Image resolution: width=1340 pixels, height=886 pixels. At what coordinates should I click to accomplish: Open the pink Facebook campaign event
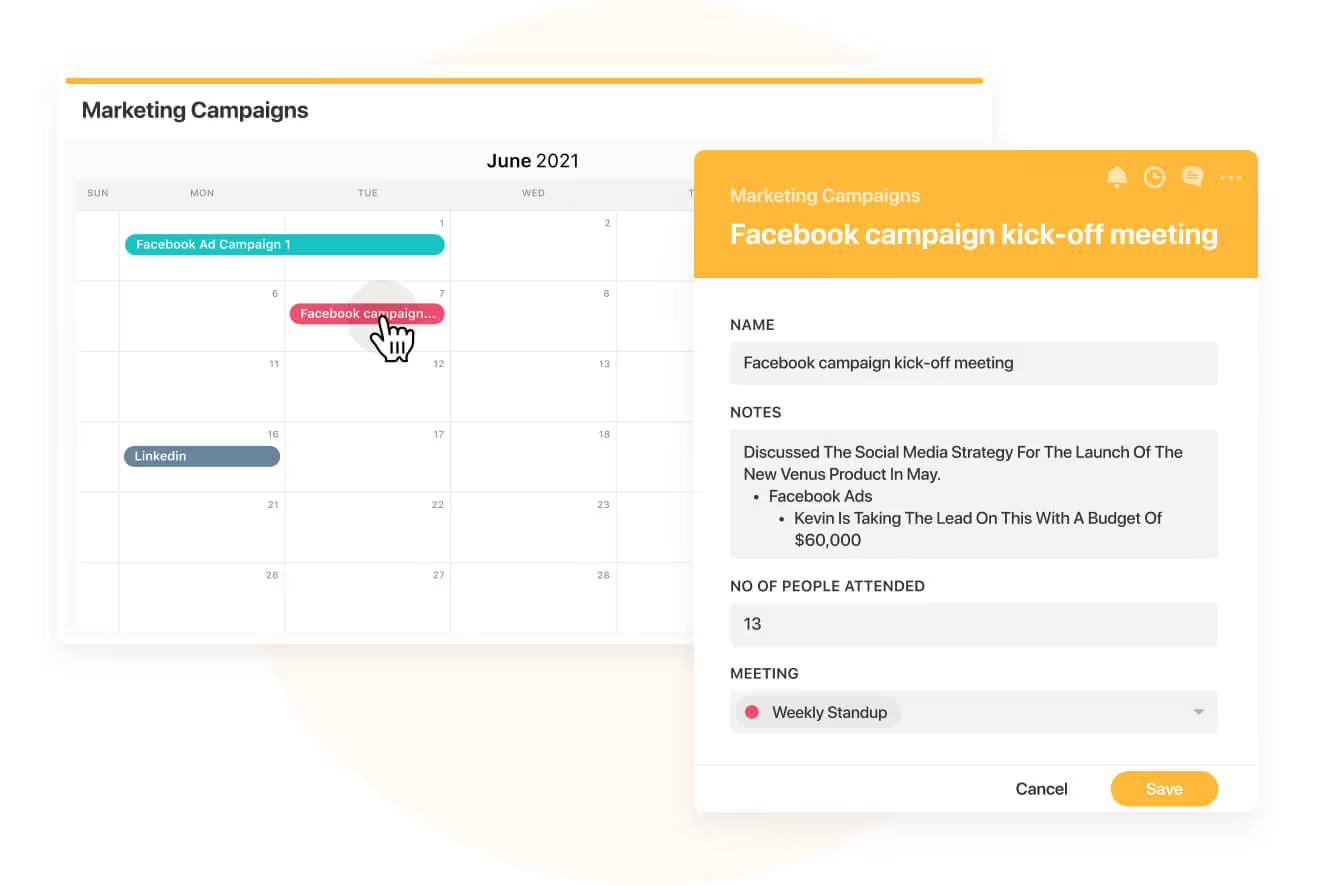(367, 314)
